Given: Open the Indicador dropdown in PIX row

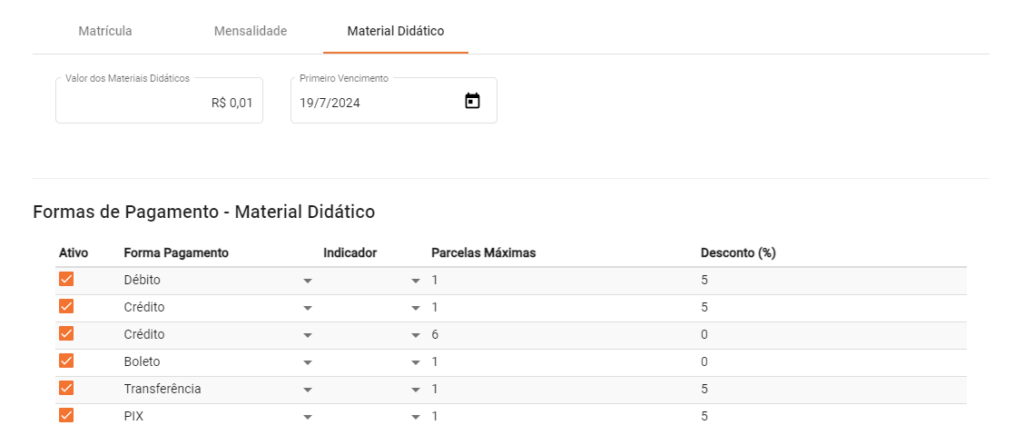Looking at the screenshot, I should pos(415,416).
